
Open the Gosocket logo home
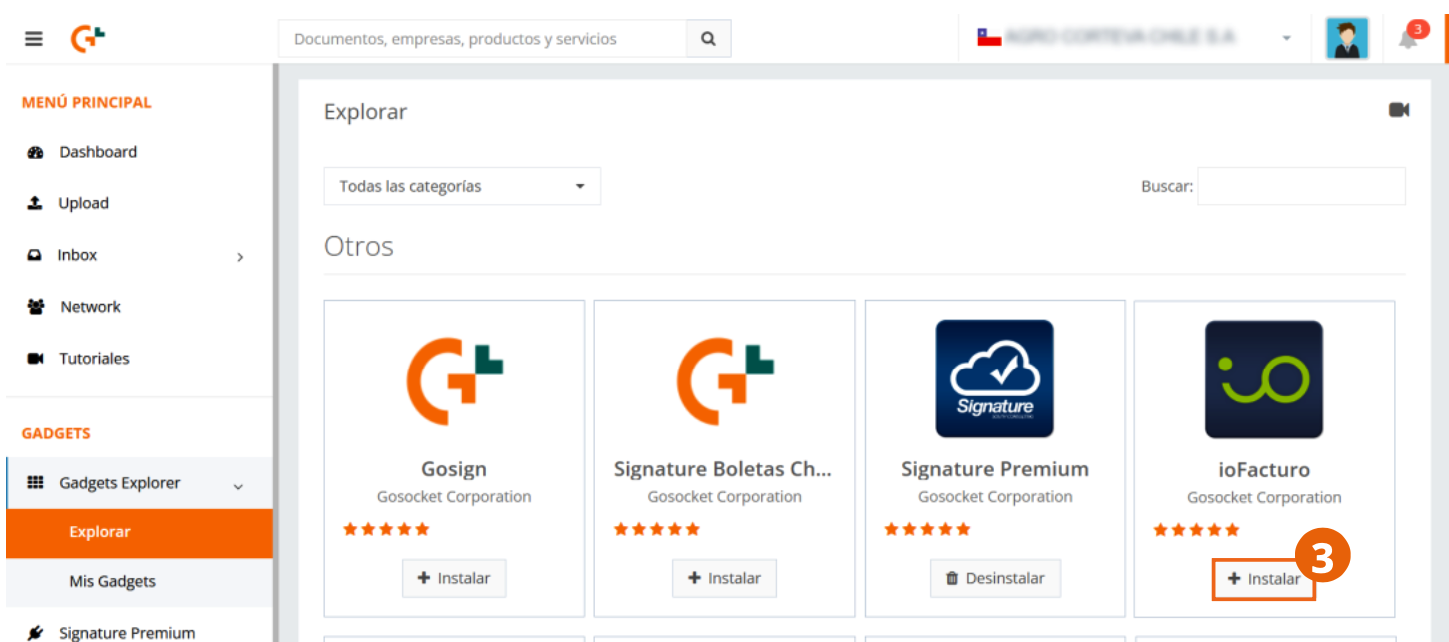pyautogui.click(x=88, y=39)
